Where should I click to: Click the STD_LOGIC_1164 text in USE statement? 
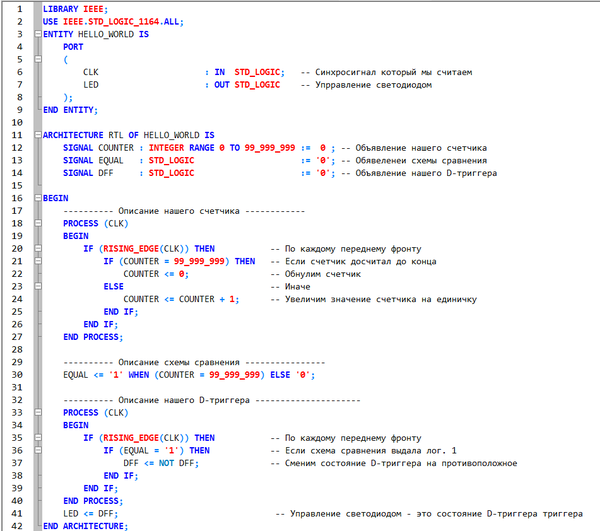[x=119, y=21]
